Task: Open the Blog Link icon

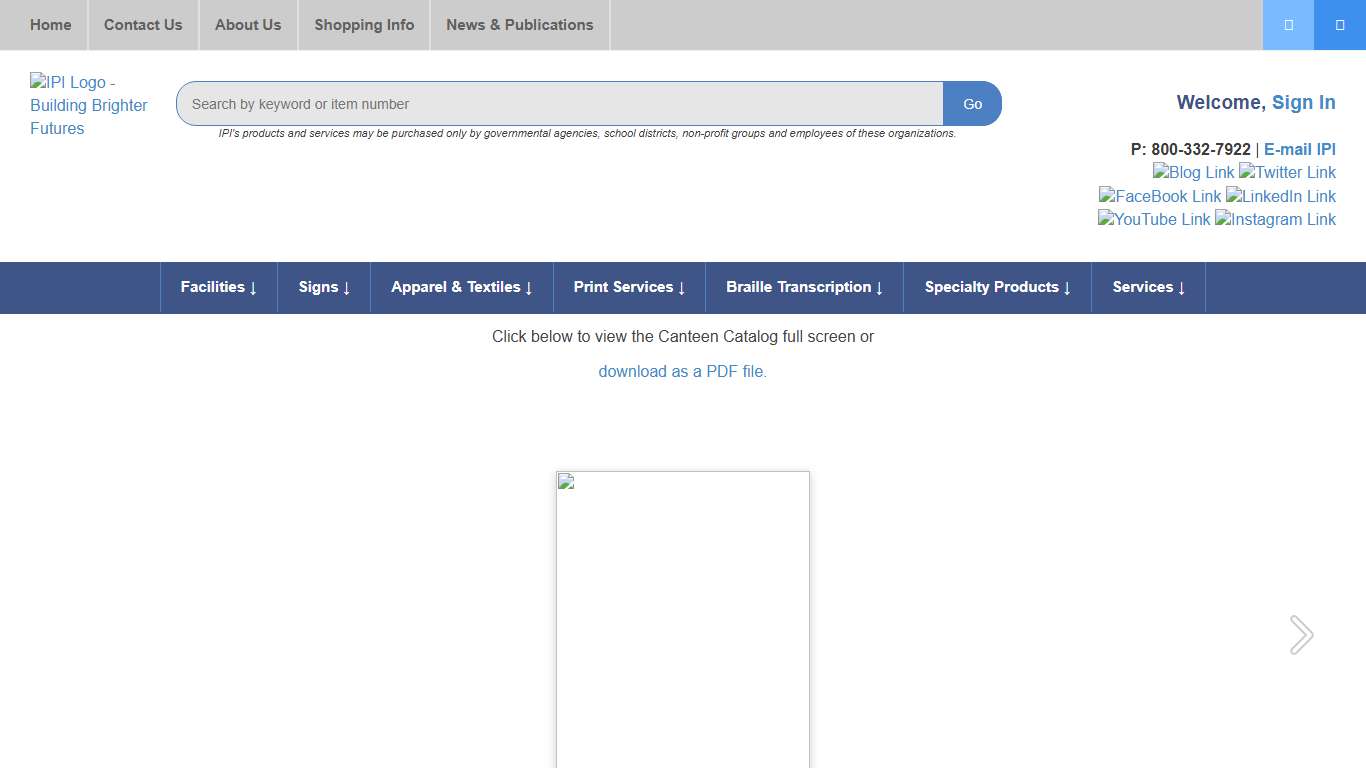Action: 1193,173
